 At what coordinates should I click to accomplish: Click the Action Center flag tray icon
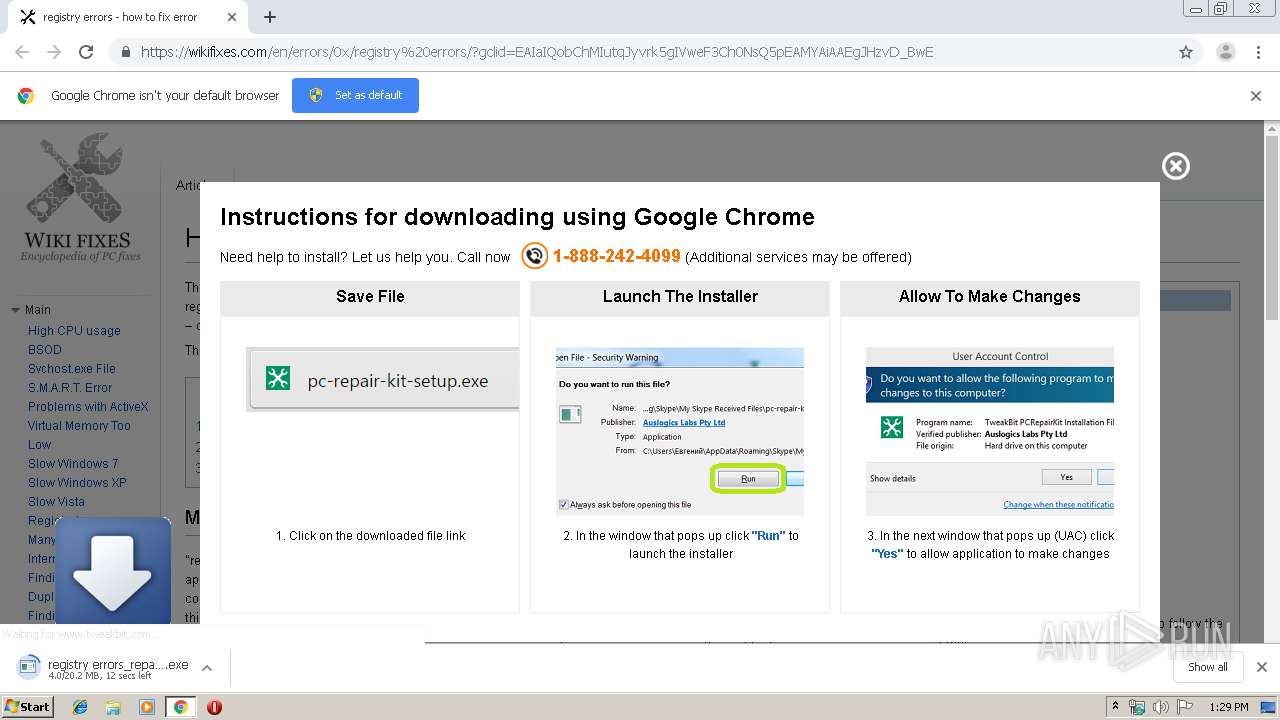1185,707
